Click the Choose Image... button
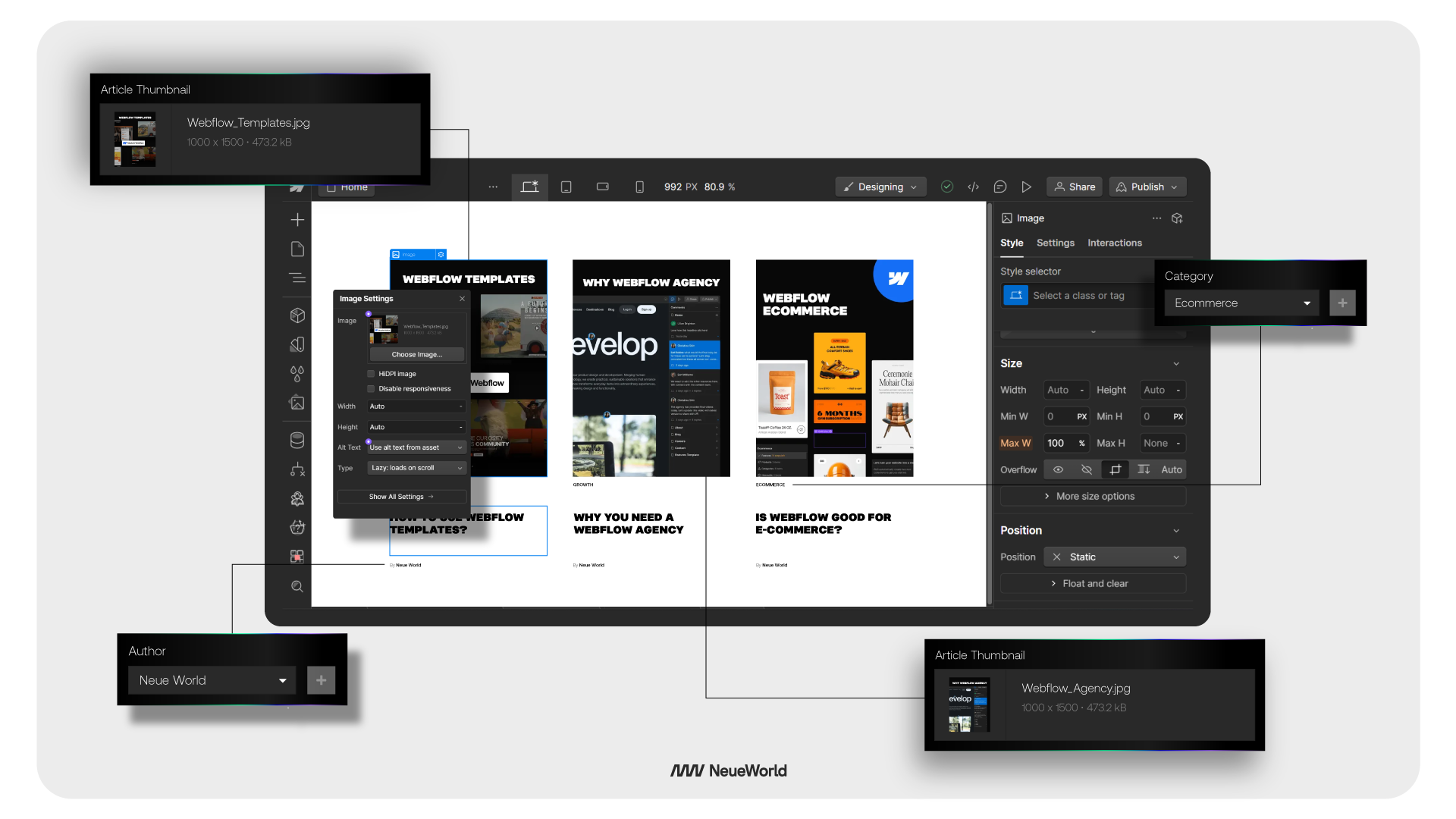 [x=417, y=355]
